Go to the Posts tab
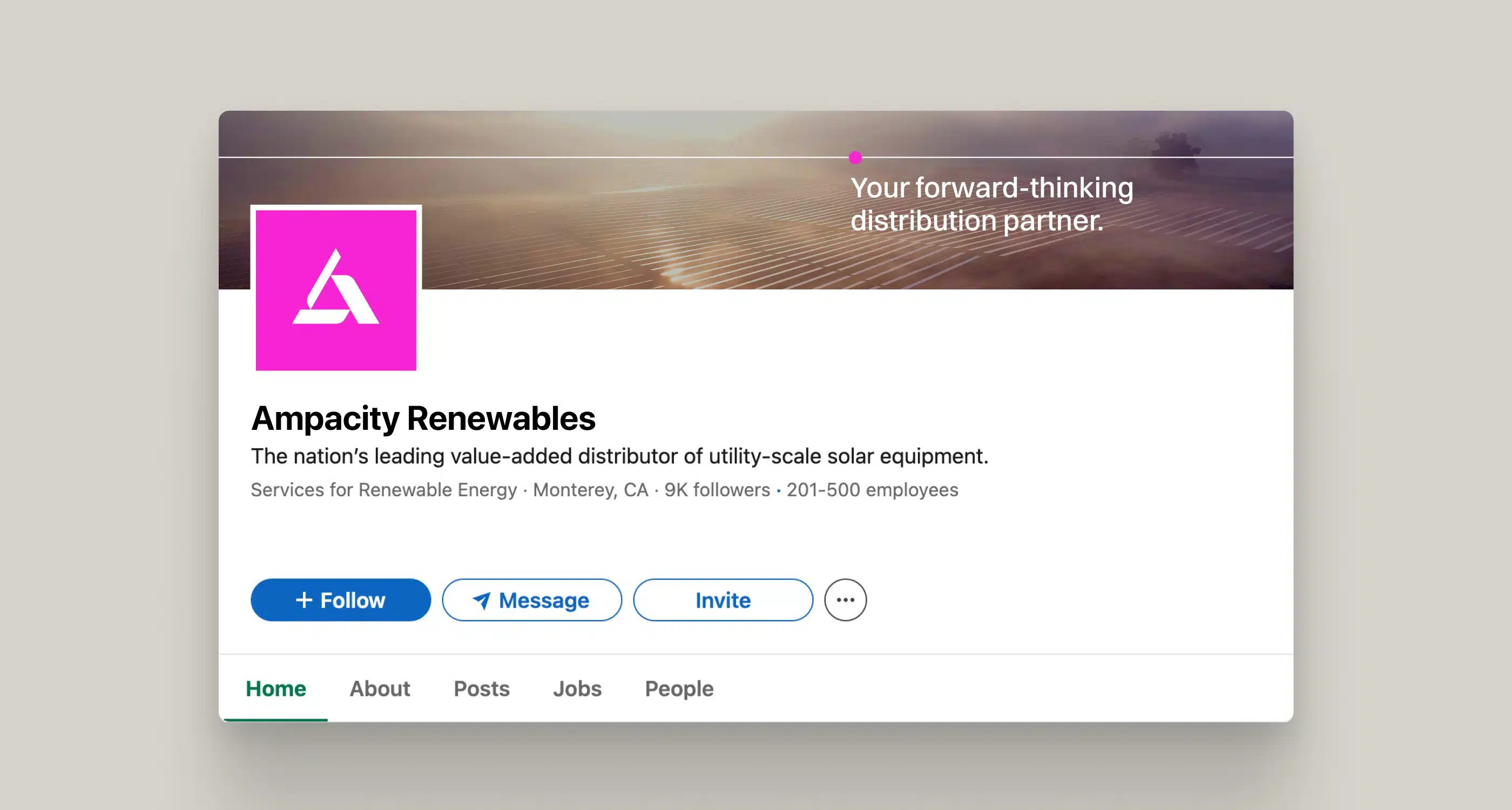Viewport: 1512px width, 810px height. 481,688
